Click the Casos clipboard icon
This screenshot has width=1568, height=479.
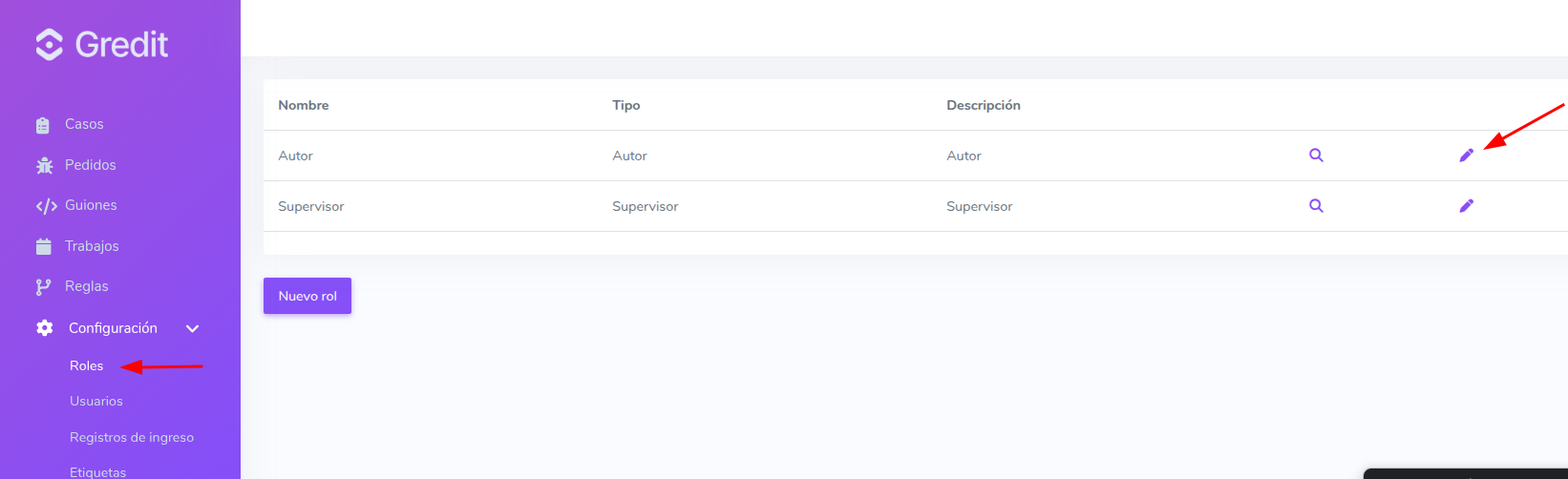click(43, 125)
